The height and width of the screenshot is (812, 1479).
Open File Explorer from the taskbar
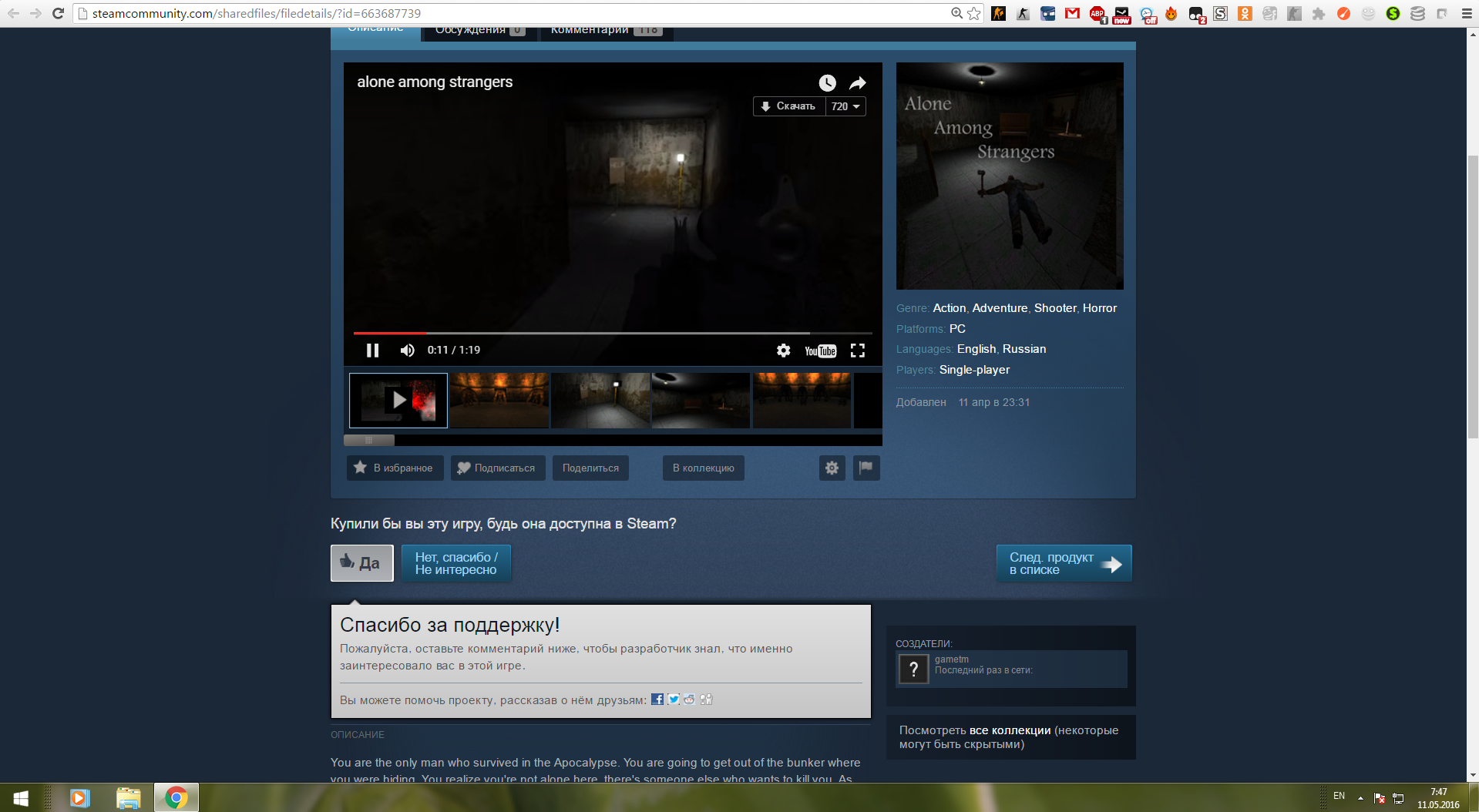(128, 798)
